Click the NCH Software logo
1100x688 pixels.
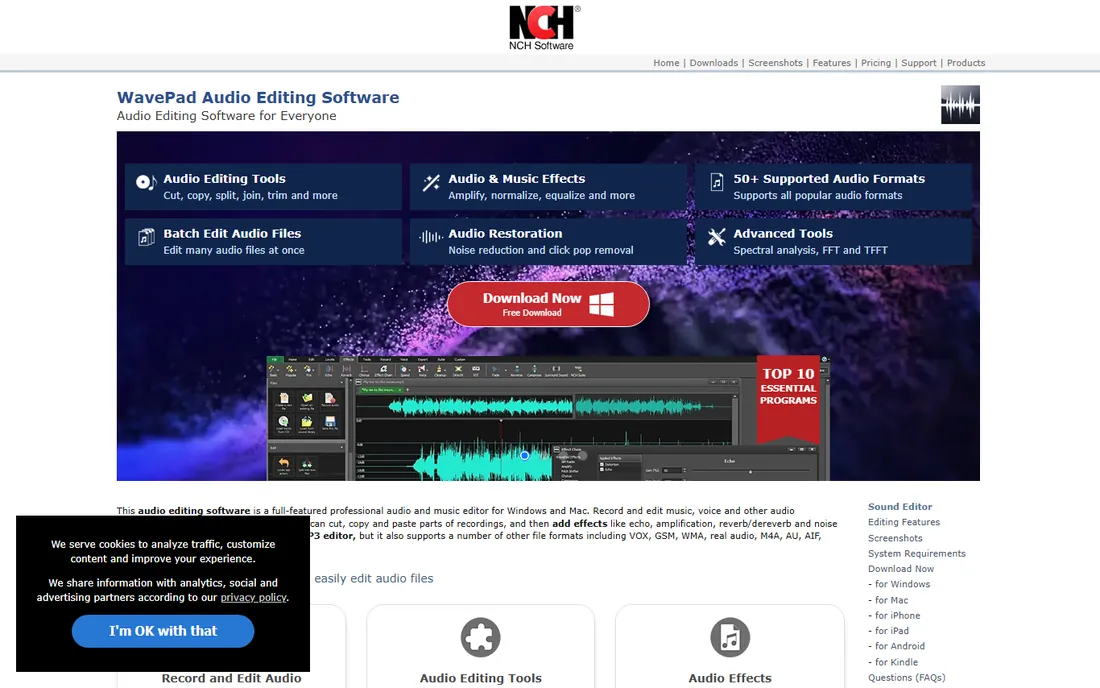click(544, 27)
